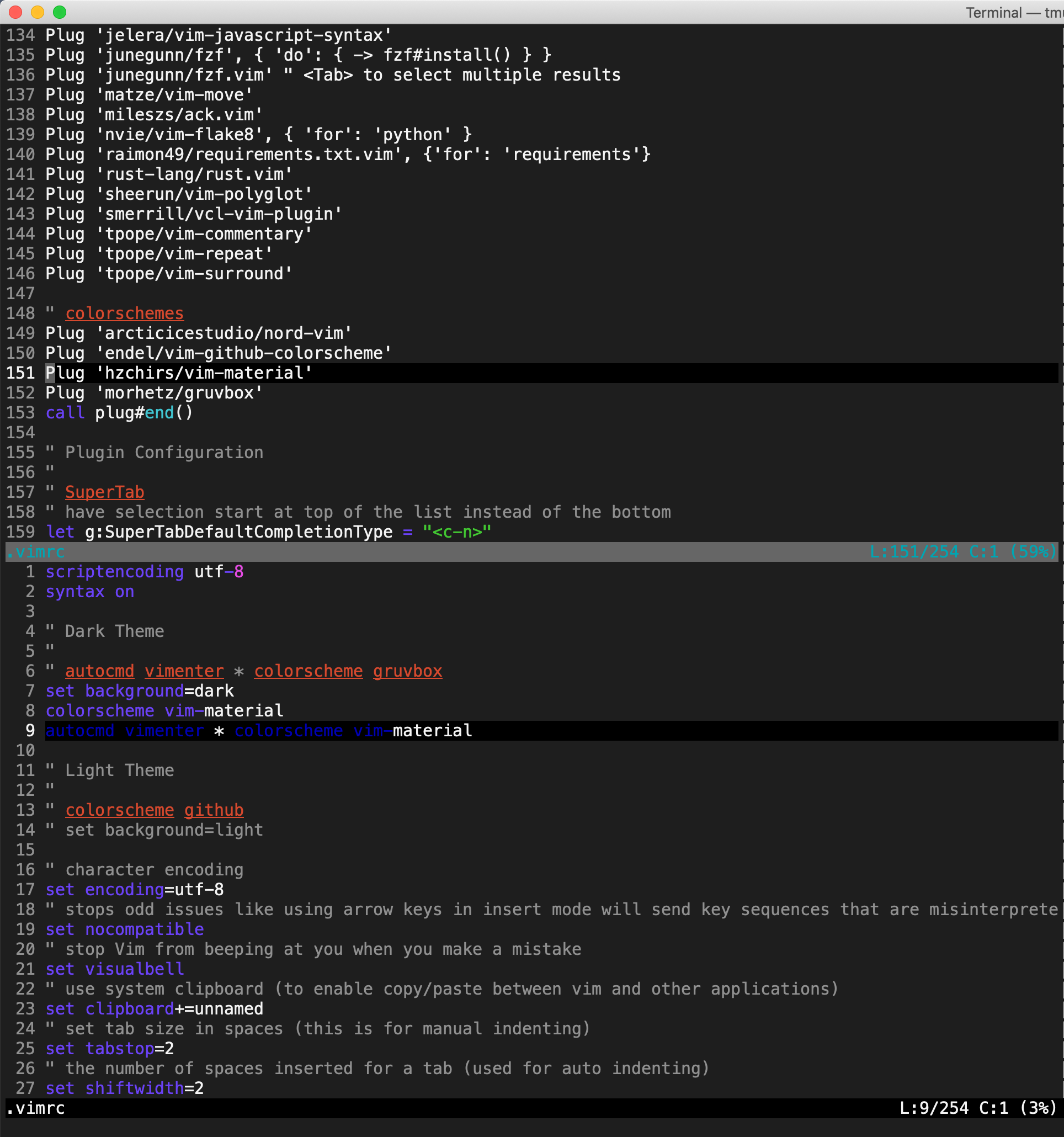This screenshot has height=1137, width=1064.
Task: Click the underlined autocmd vimenter text on line 9
Action: (124, 730)
